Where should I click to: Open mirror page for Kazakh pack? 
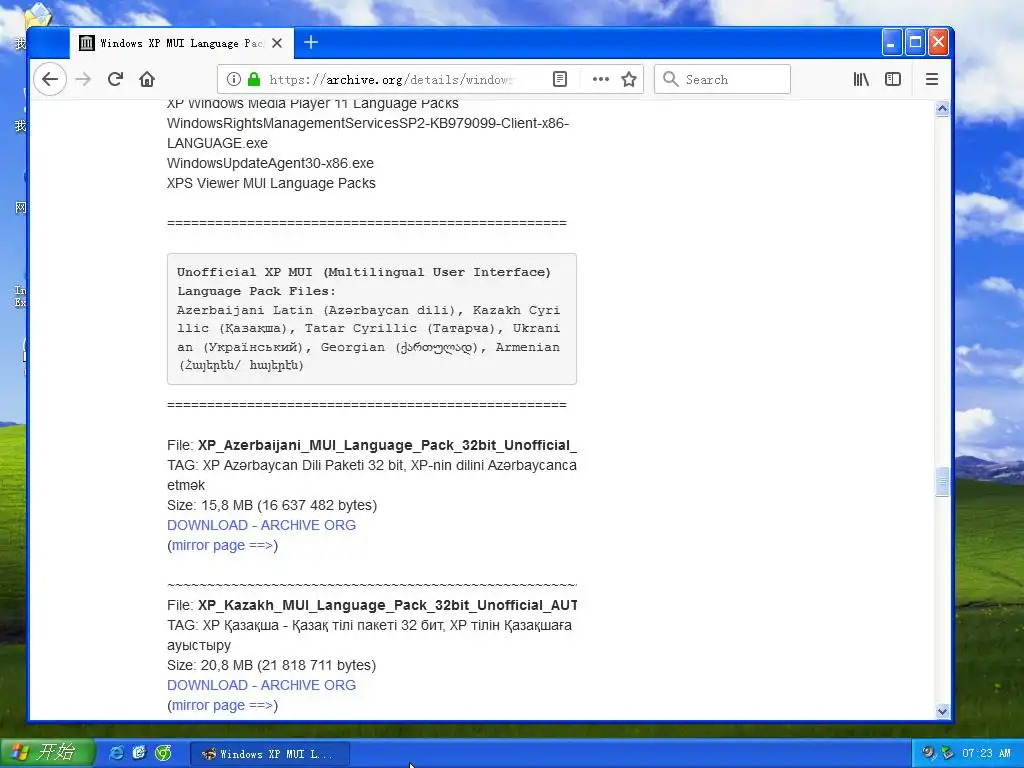(x=223, y=705)
